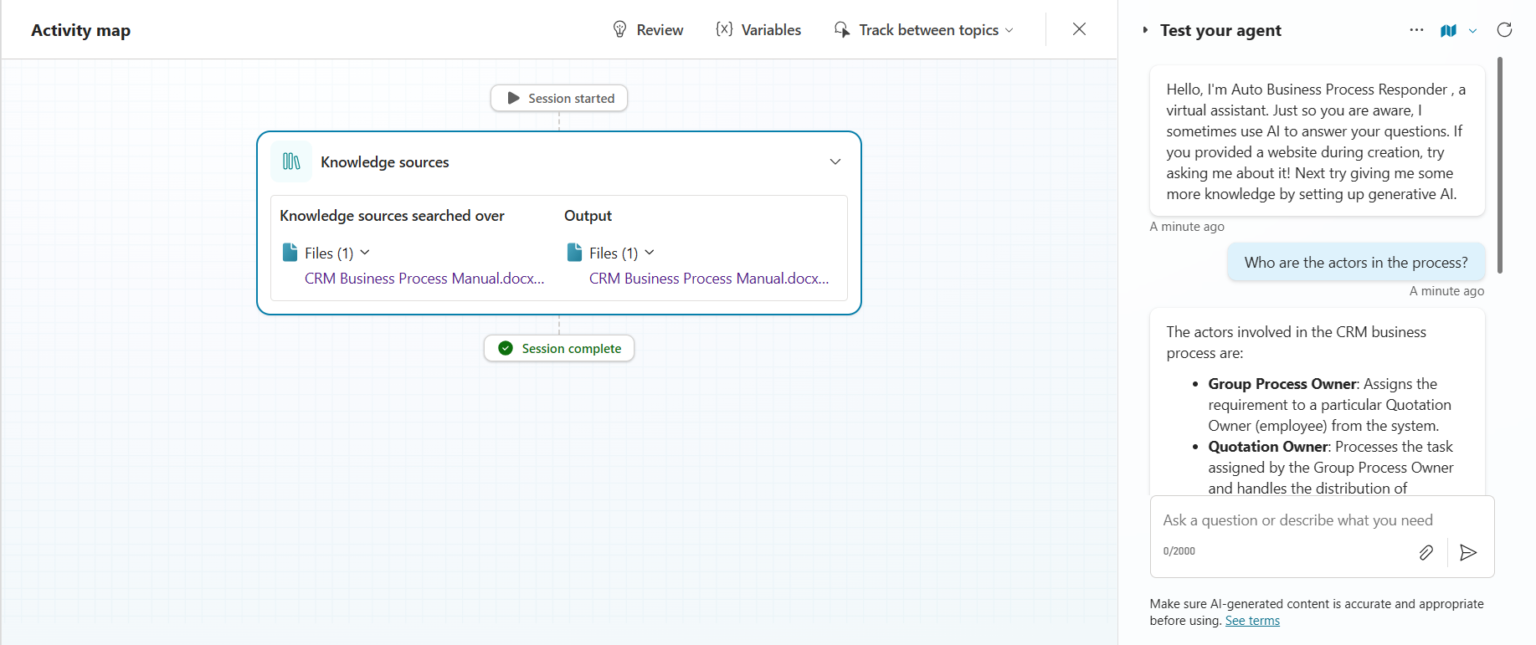
Task: Open CRM Business Process Manual in searched sources
Action: [424, 279]
